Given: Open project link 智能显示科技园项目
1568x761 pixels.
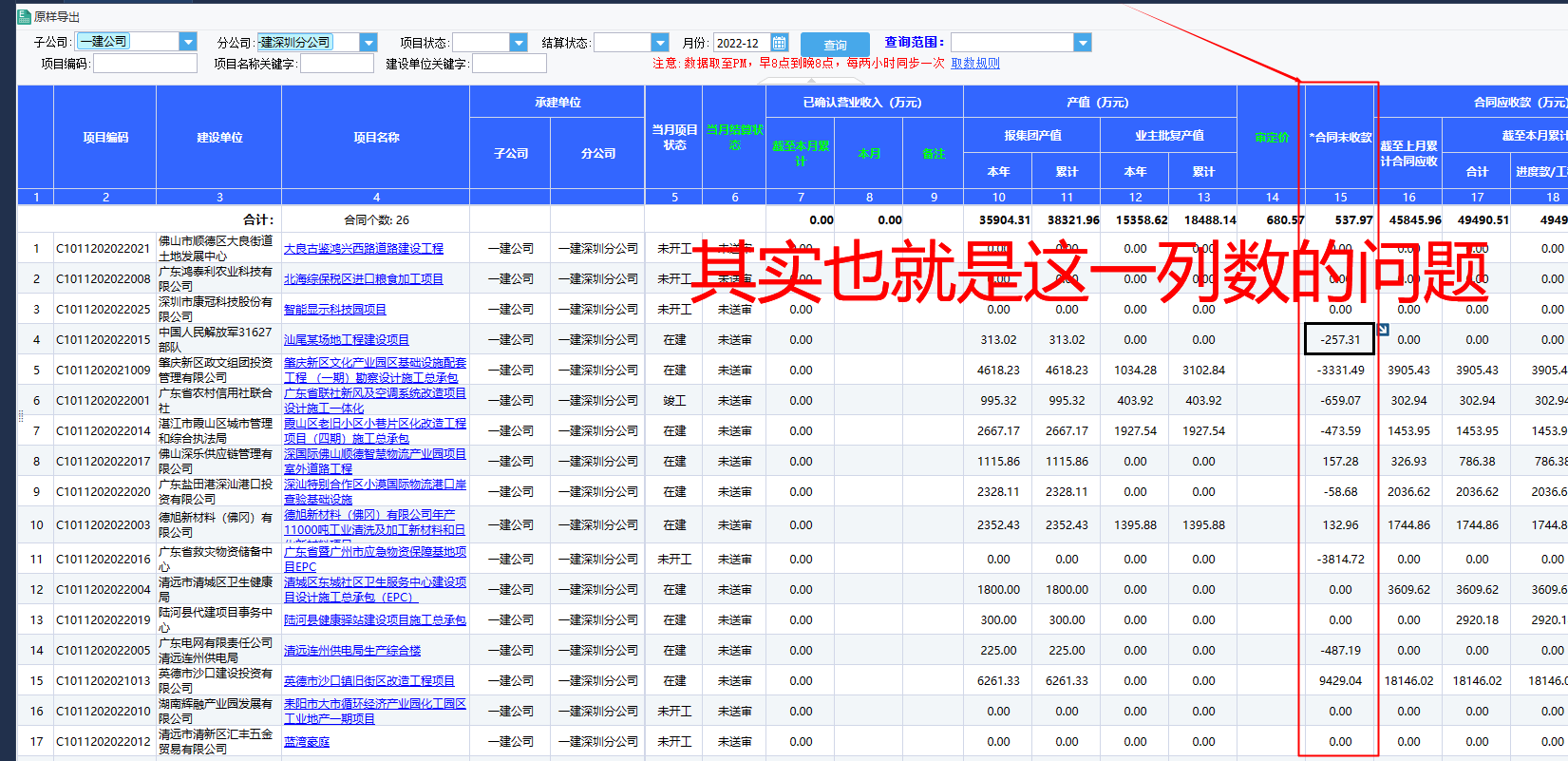Looking at the screenshot, I should click(335, 310).
